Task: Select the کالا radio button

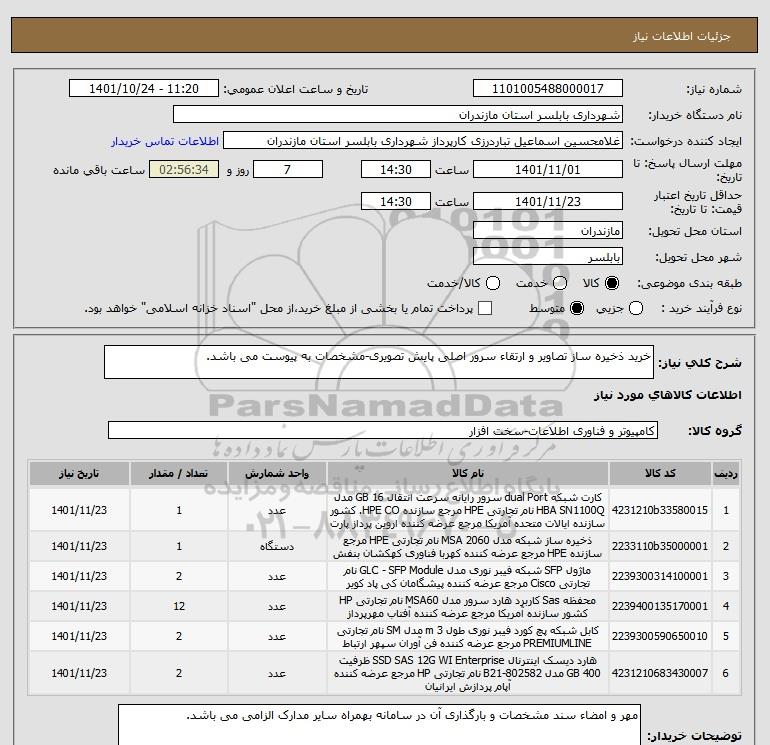Action: [x=612, y=283]
